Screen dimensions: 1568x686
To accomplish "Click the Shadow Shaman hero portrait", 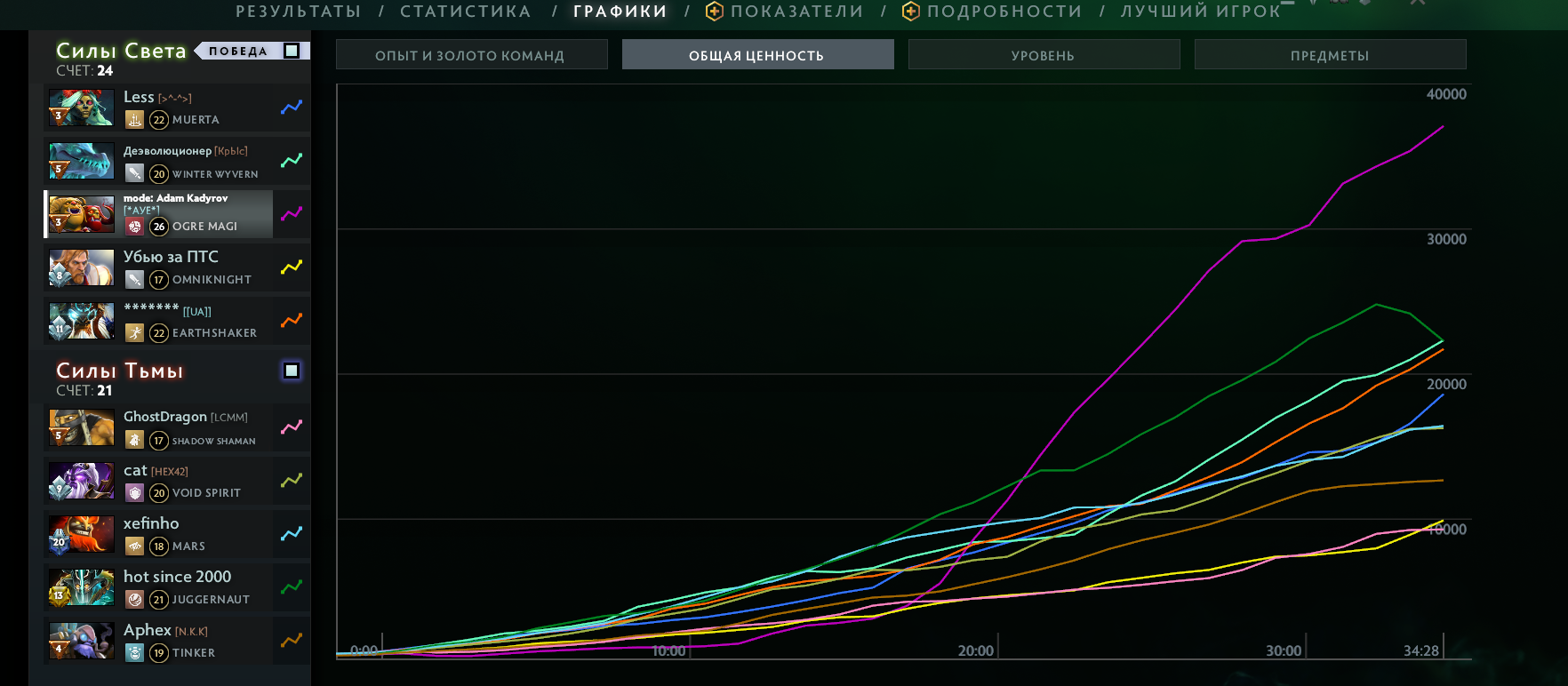I will (x=82, y=427).
